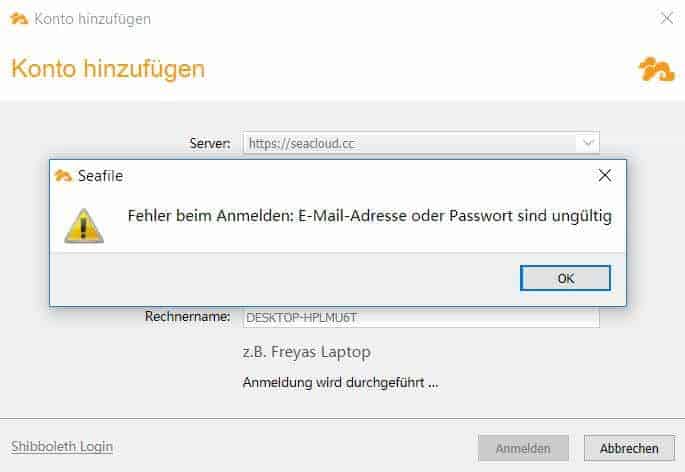The width and height of the screenshot is (685, 472).
Task: Click the Server label
Action: (210, 143)
